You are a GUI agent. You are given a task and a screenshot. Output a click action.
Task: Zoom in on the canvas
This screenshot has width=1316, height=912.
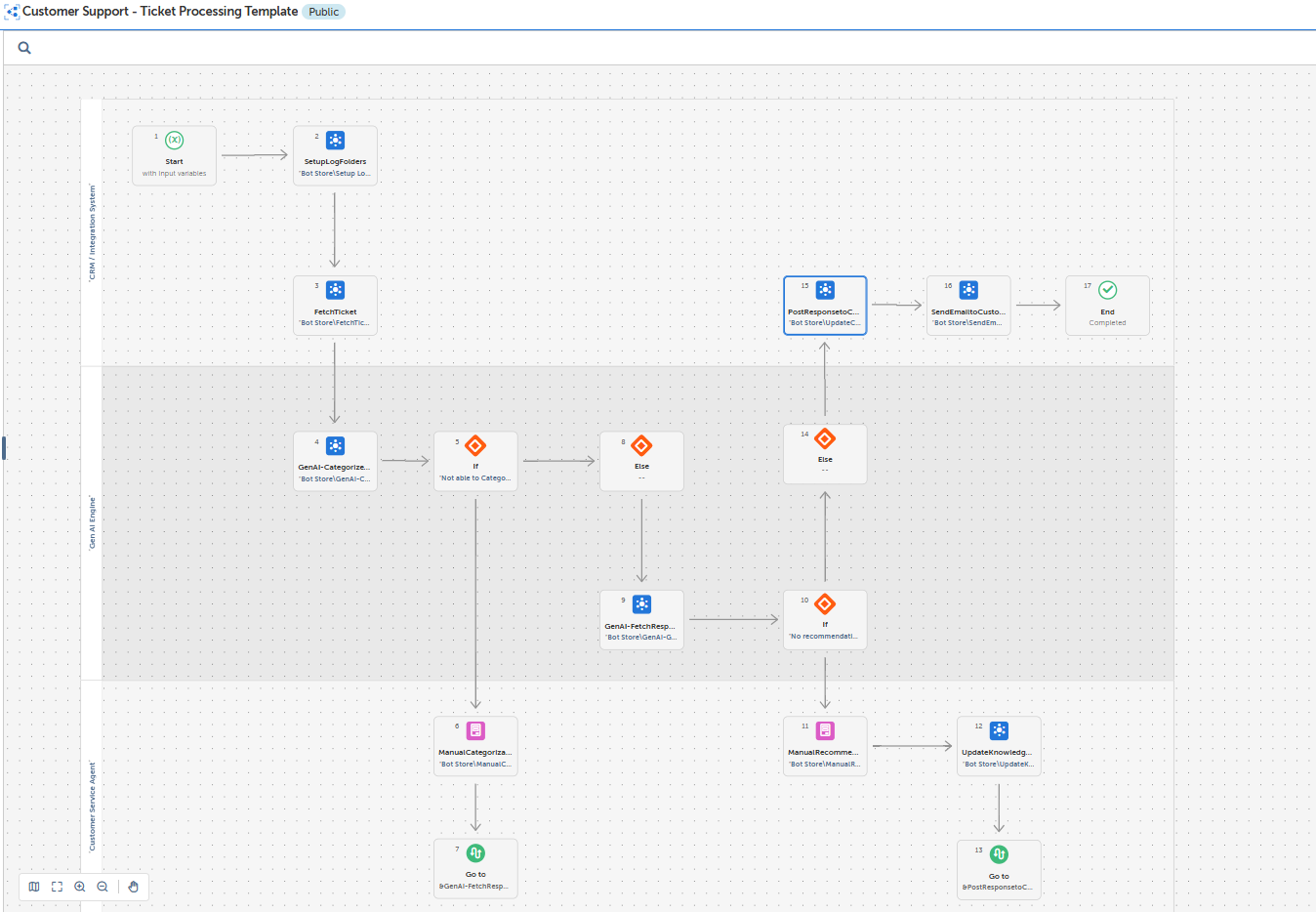[x=80, y=887]
